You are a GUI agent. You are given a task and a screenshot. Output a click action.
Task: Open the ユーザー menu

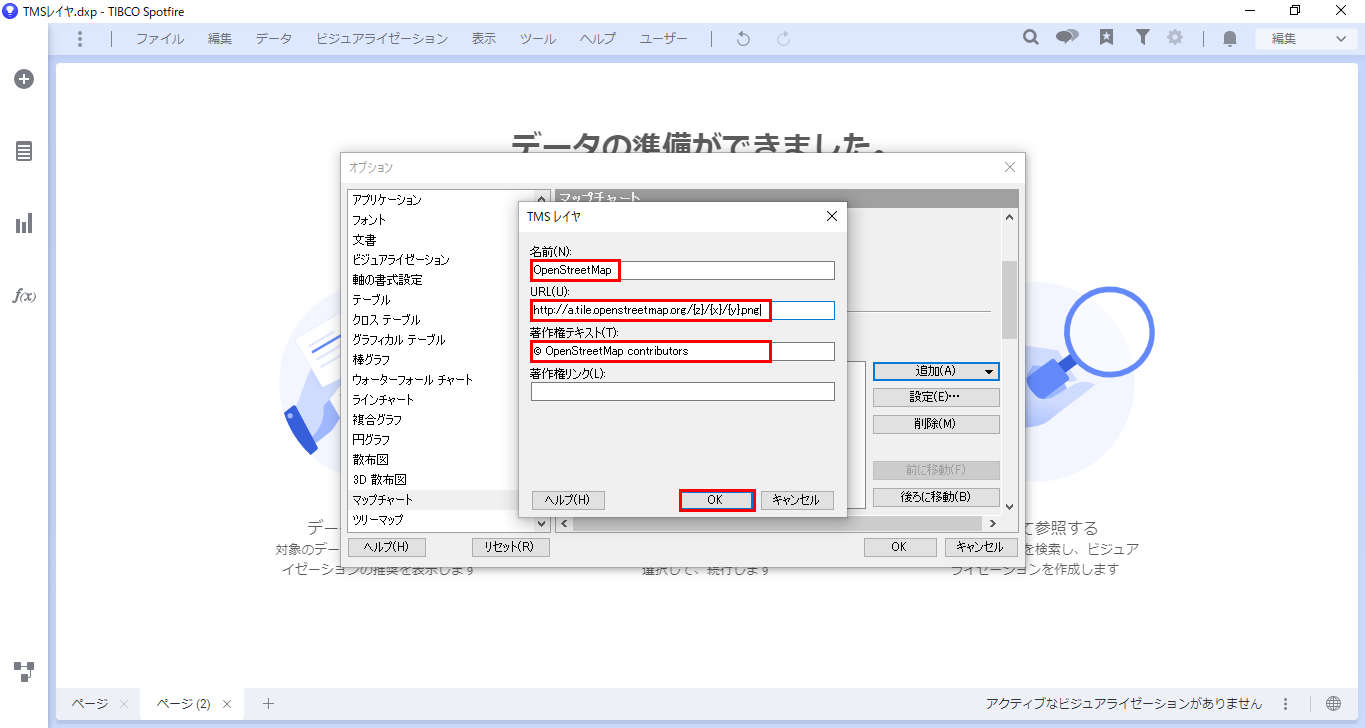(664, 39)
